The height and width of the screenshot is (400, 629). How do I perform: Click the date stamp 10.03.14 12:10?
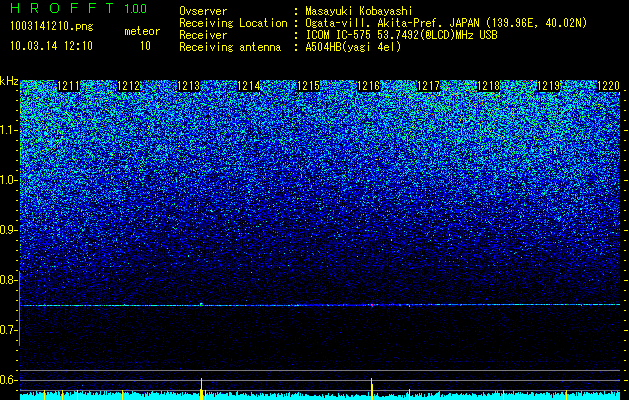point(51,46)
